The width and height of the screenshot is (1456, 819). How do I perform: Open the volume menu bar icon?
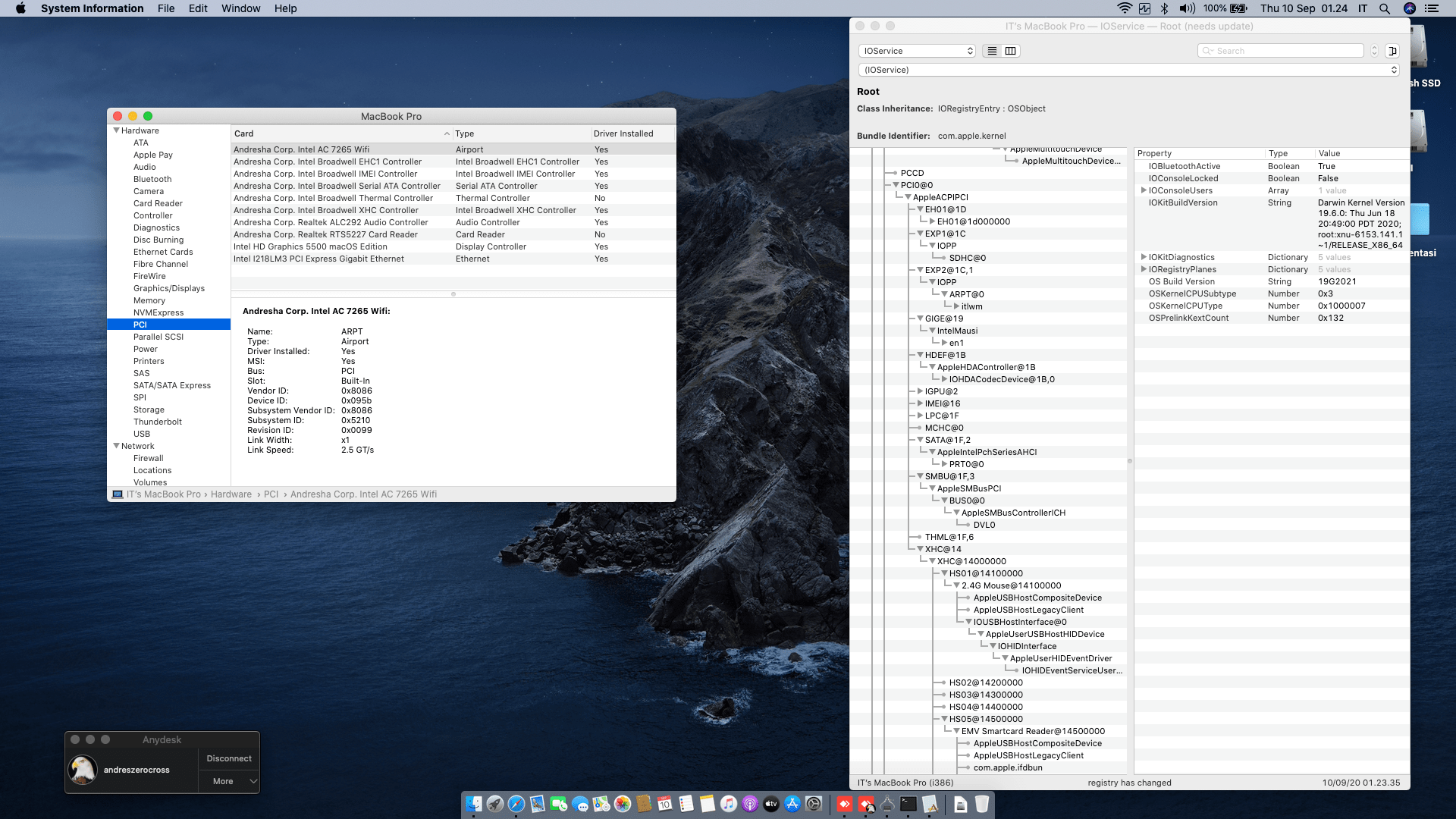(1187, 8)
